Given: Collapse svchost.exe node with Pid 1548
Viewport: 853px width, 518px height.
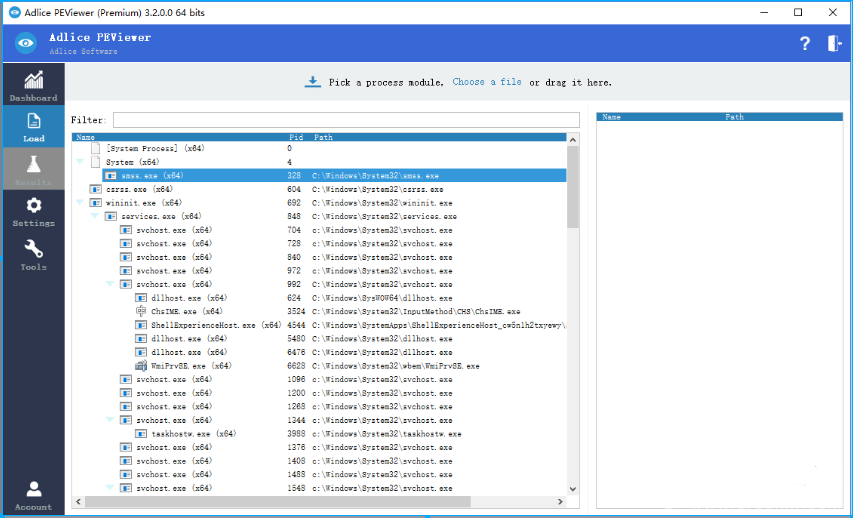Looking at the screenshot, I should click(x=110, y=488).
